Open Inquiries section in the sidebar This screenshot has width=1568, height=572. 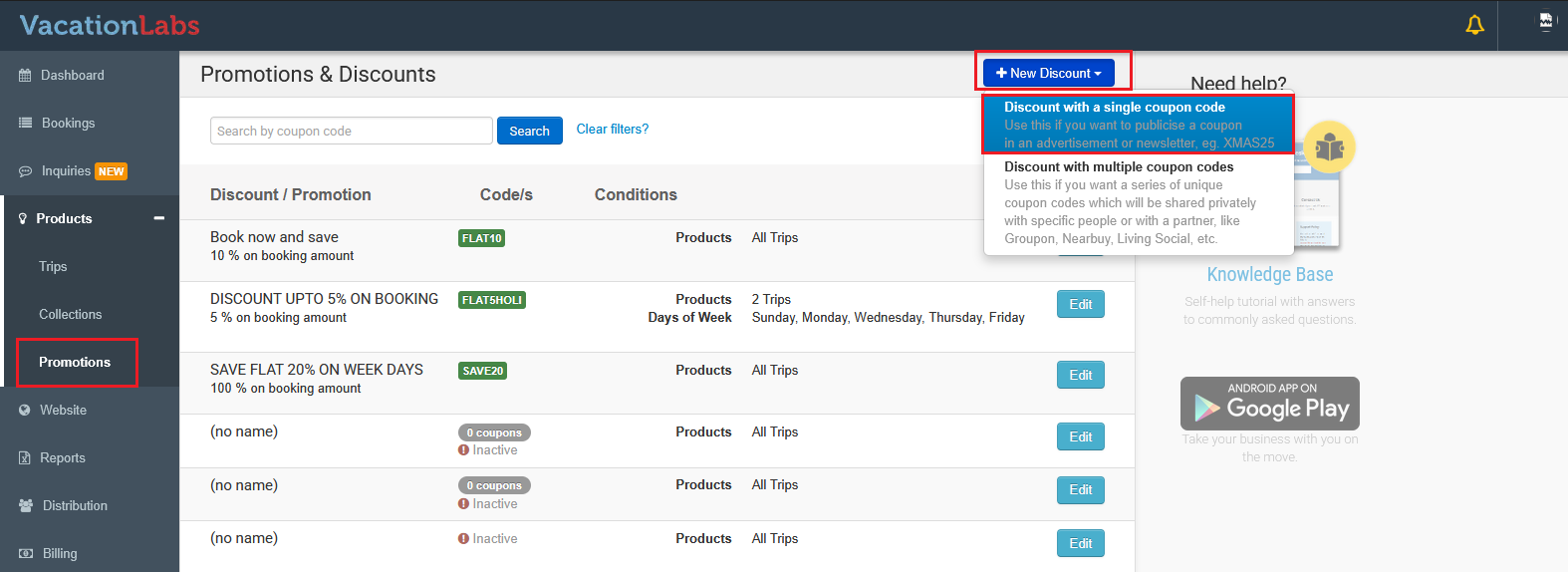tap(66, 171)
